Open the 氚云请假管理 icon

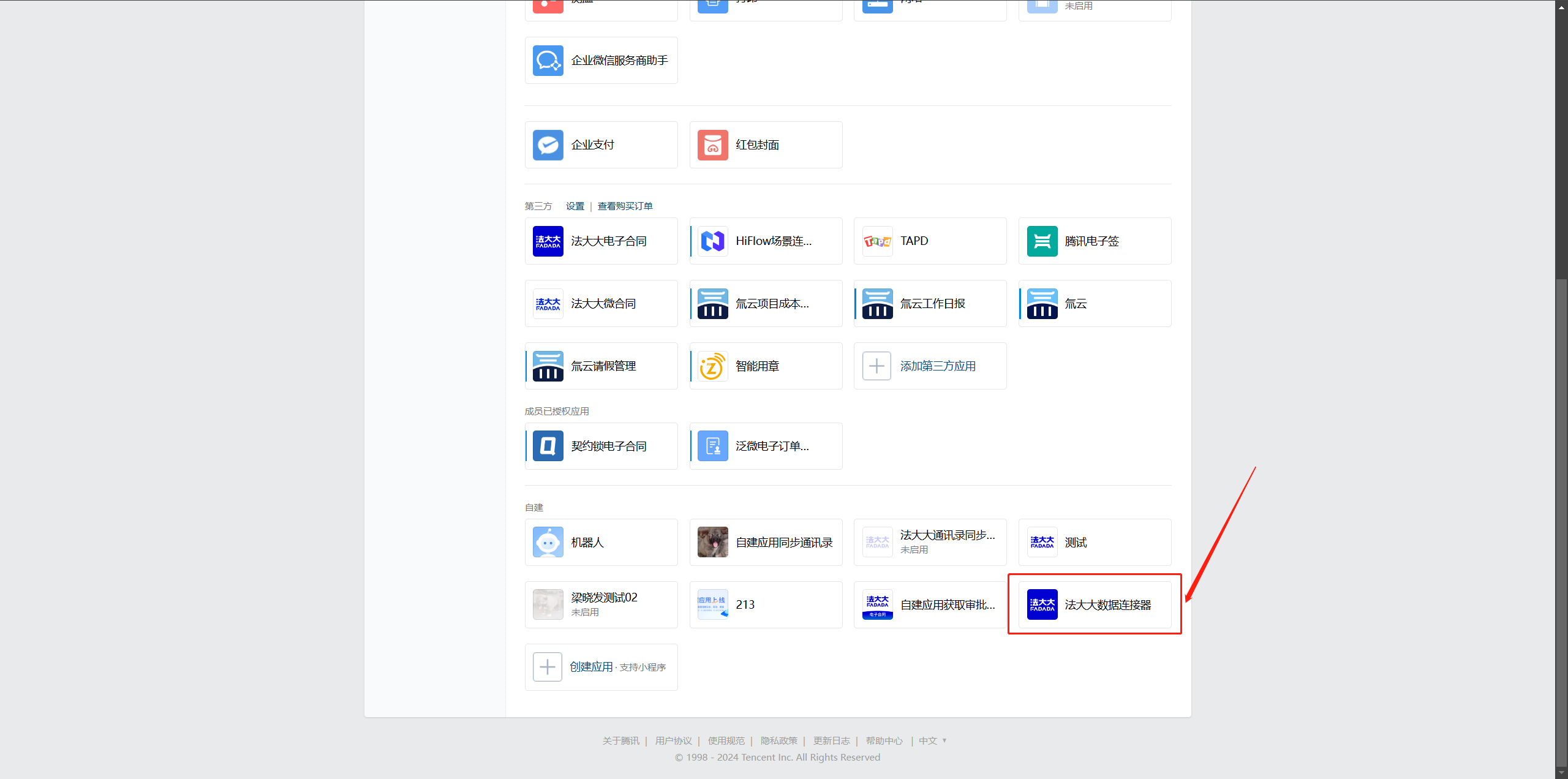[548, 366]
